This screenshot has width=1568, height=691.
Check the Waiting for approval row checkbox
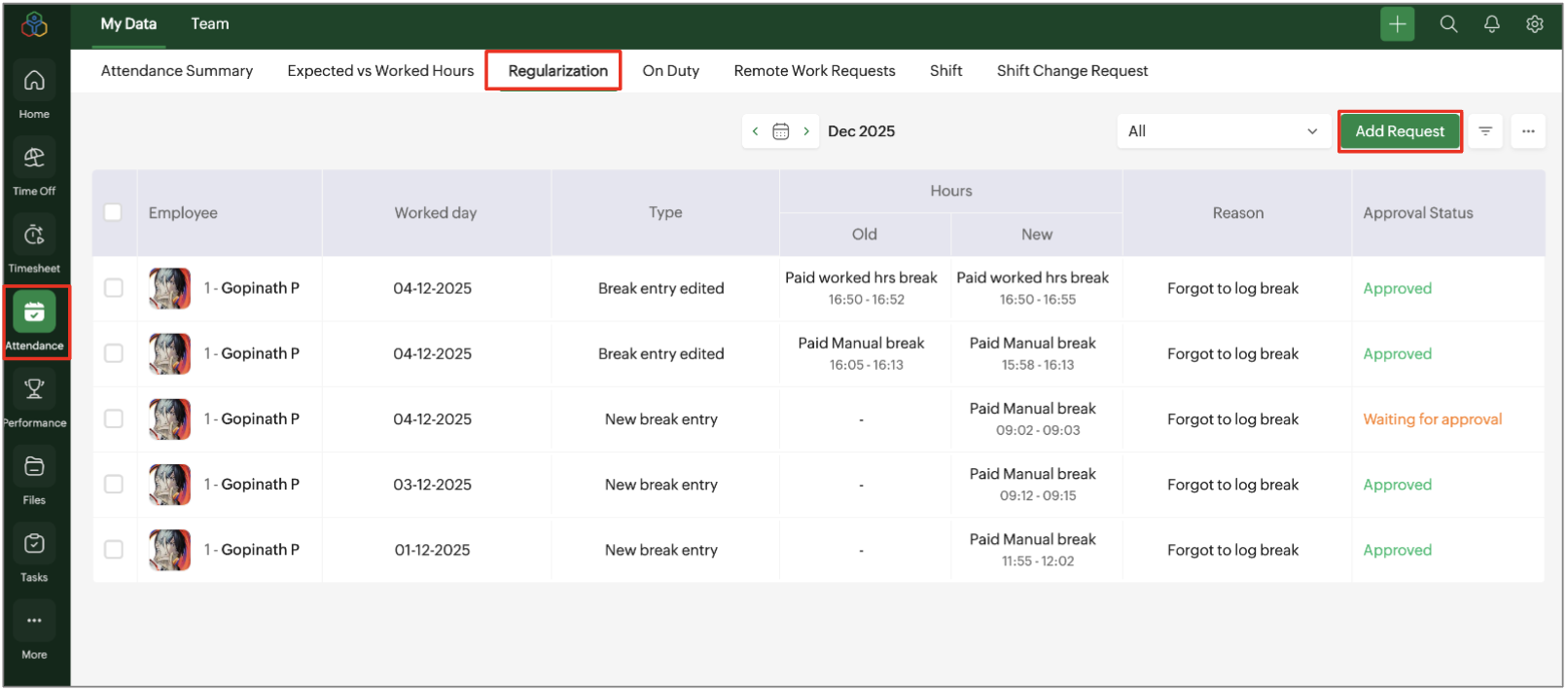pyautogui.click(x=114, y=419)
